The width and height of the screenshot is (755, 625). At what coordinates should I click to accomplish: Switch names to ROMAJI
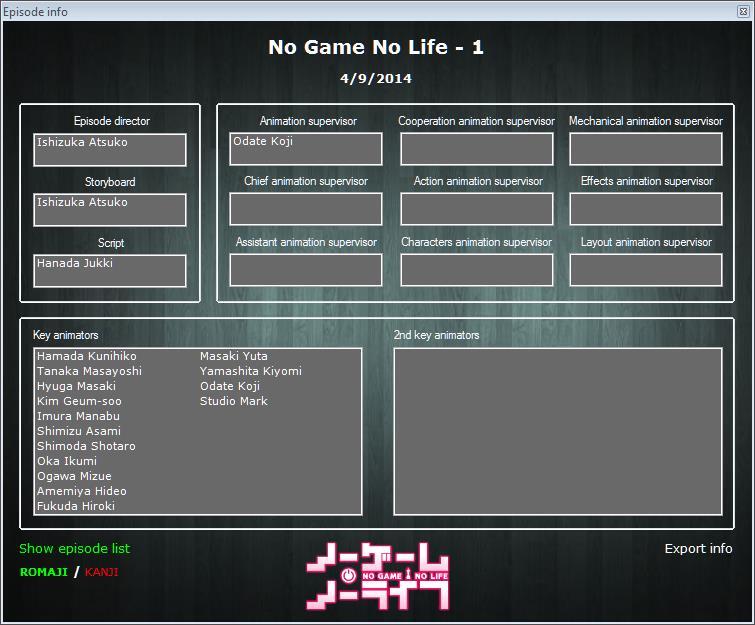[x=43, y=572]
